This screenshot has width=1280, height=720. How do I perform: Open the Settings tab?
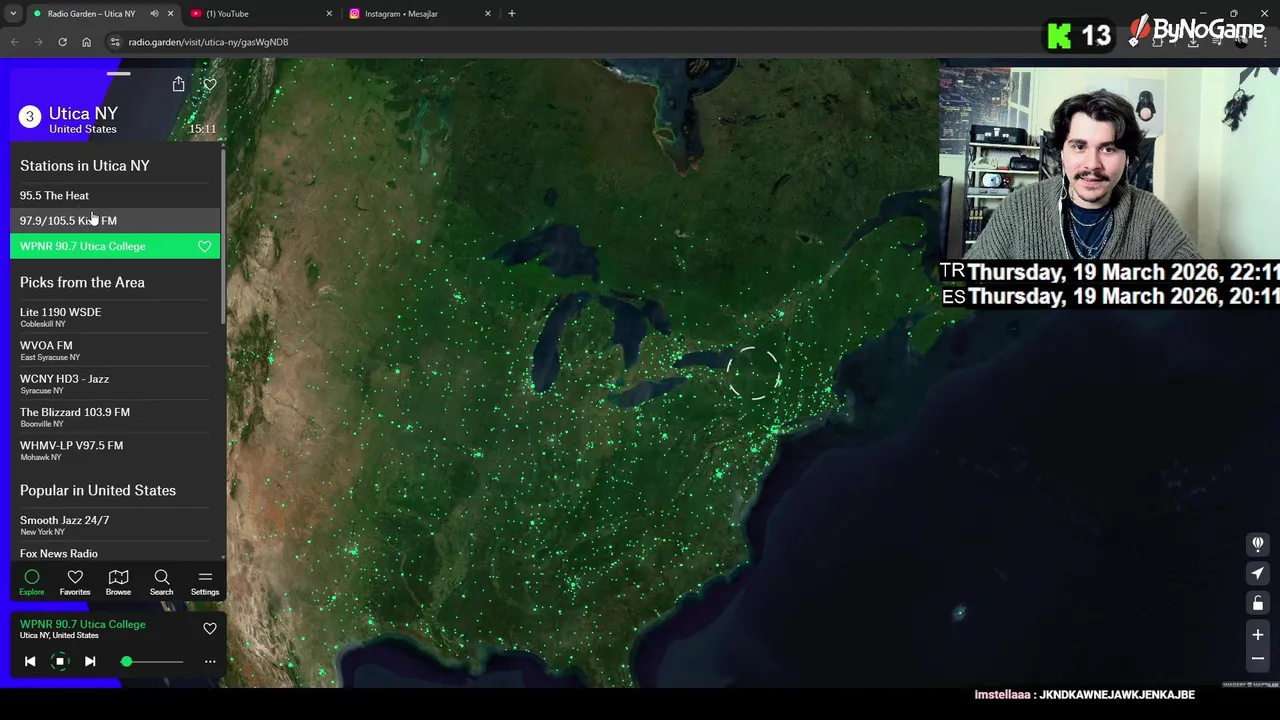point(205,582)
